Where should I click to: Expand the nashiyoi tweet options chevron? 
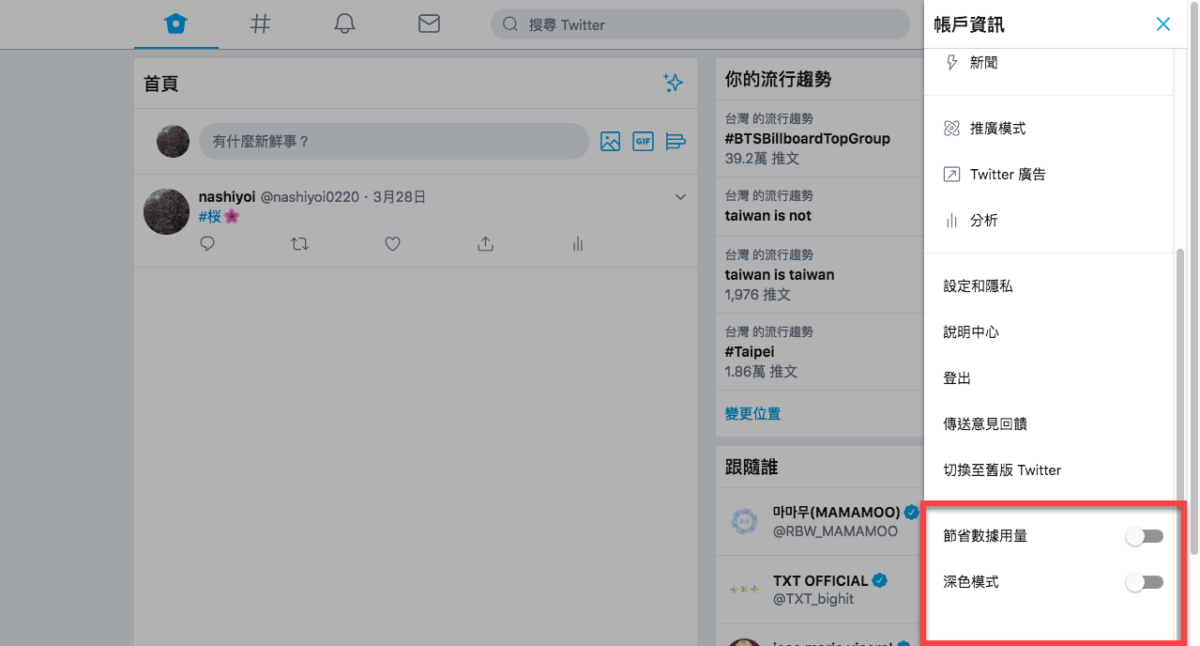tap(681, 197)
